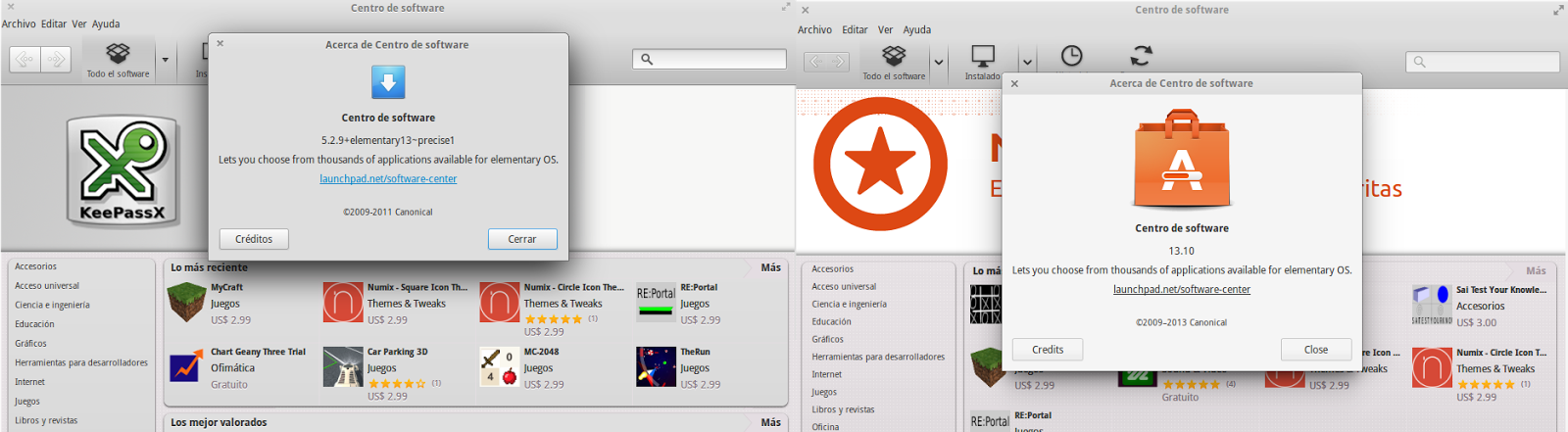This screenshot has height=432, width=1568.
Task: Open Archivo menu in left window
Action: (x=19, y=24)
